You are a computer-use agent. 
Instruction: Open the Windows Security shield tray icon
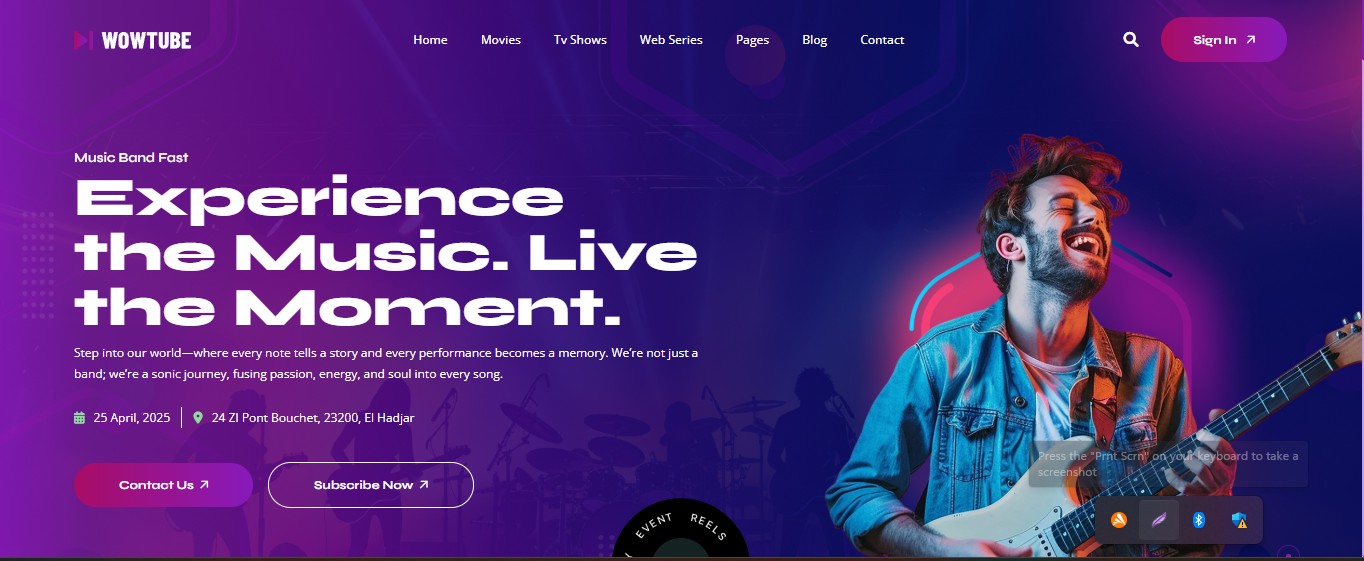click(x=1240, y=520)
